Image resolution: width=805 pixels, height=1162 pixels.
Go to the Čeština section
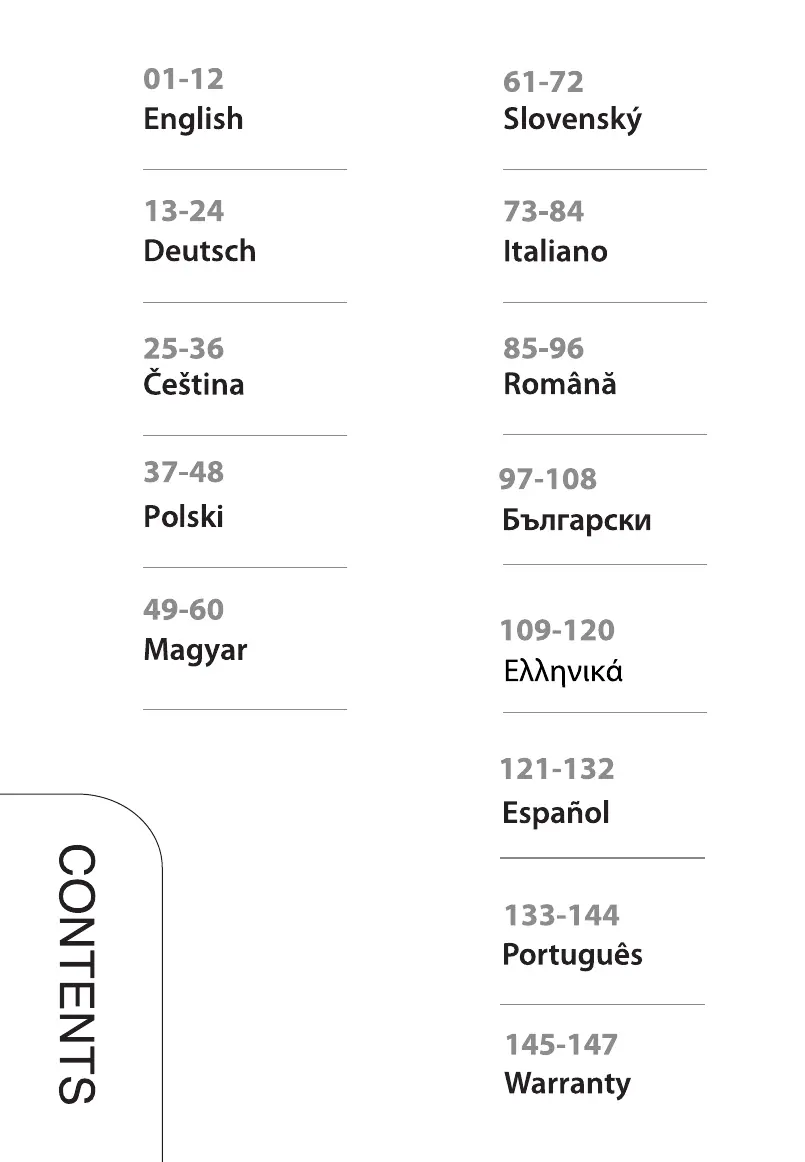coord(193,382)
